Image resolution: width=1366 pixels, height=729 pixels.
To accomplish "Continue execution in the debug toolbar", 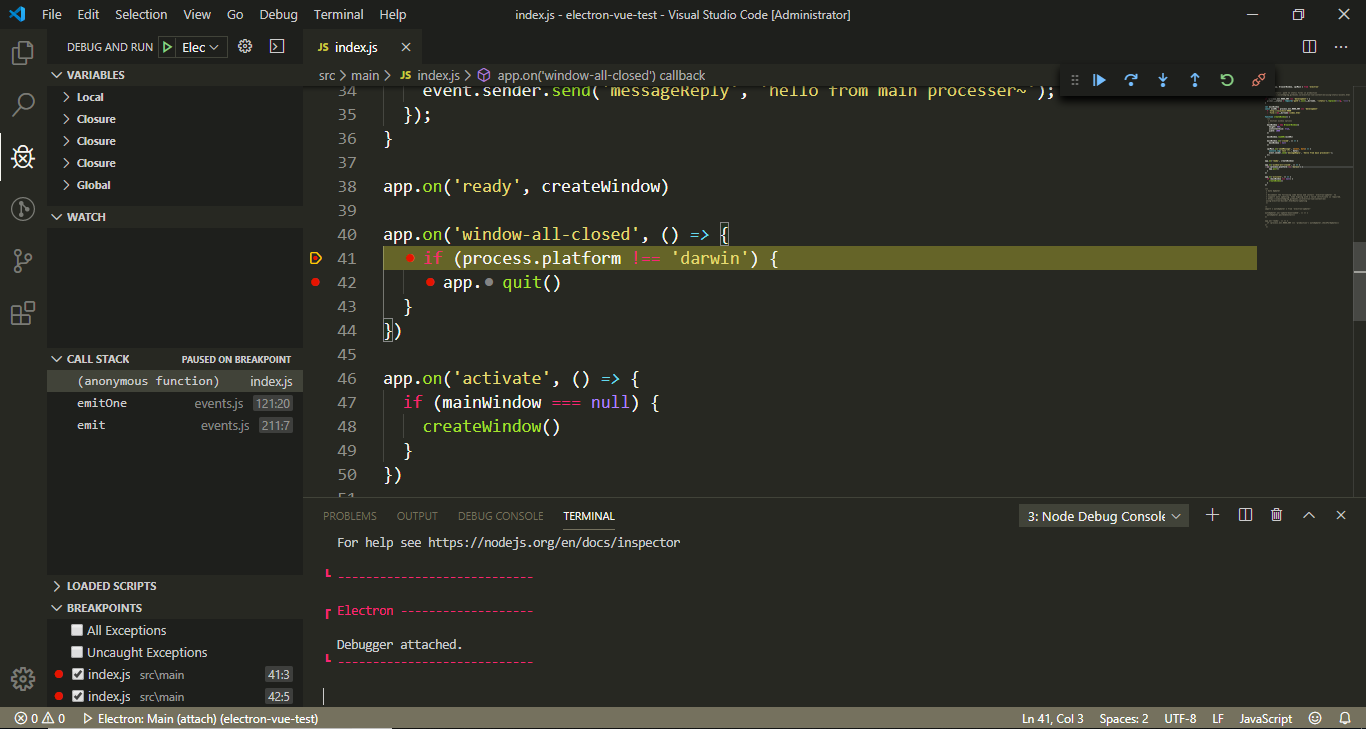I will [x=1099, y=79].
